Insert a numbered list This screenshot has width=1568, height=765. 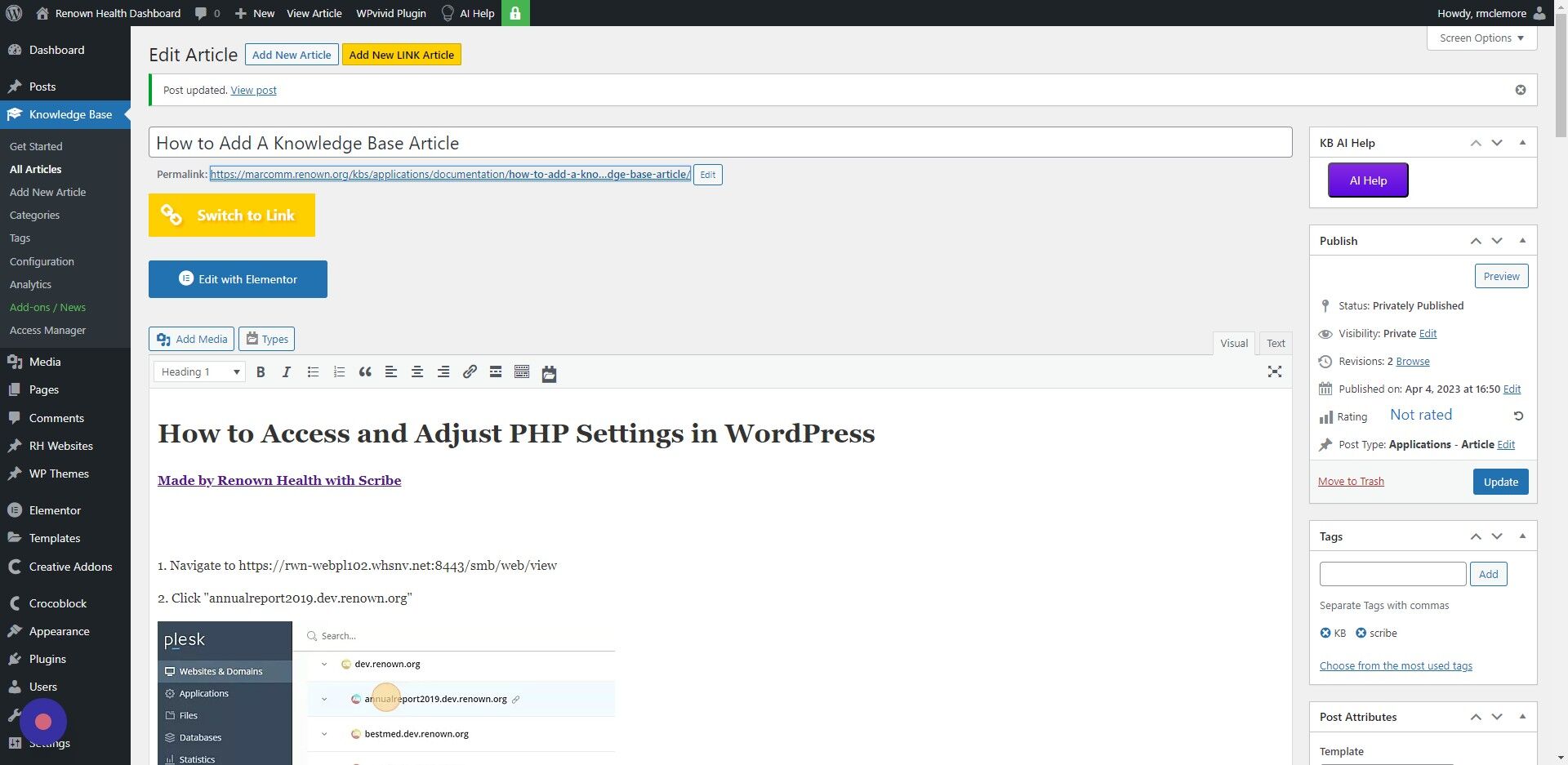pos(339,372)
